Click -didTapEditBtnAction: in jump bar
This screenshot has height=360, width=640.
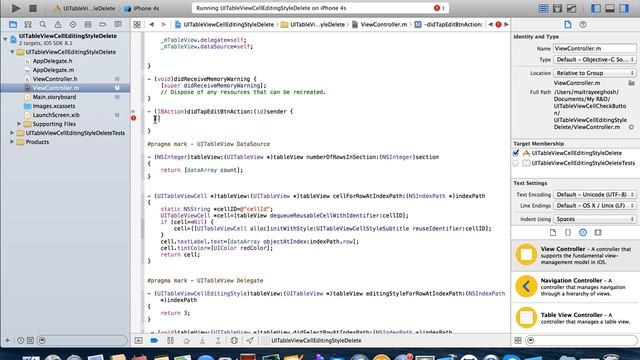(x=449, y=24)
